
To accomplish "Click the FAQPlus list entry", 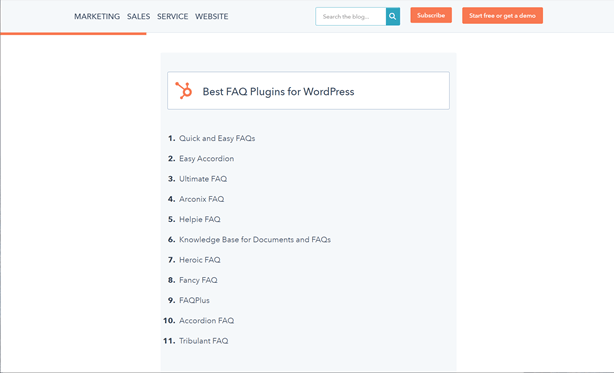I will [194, 300].
